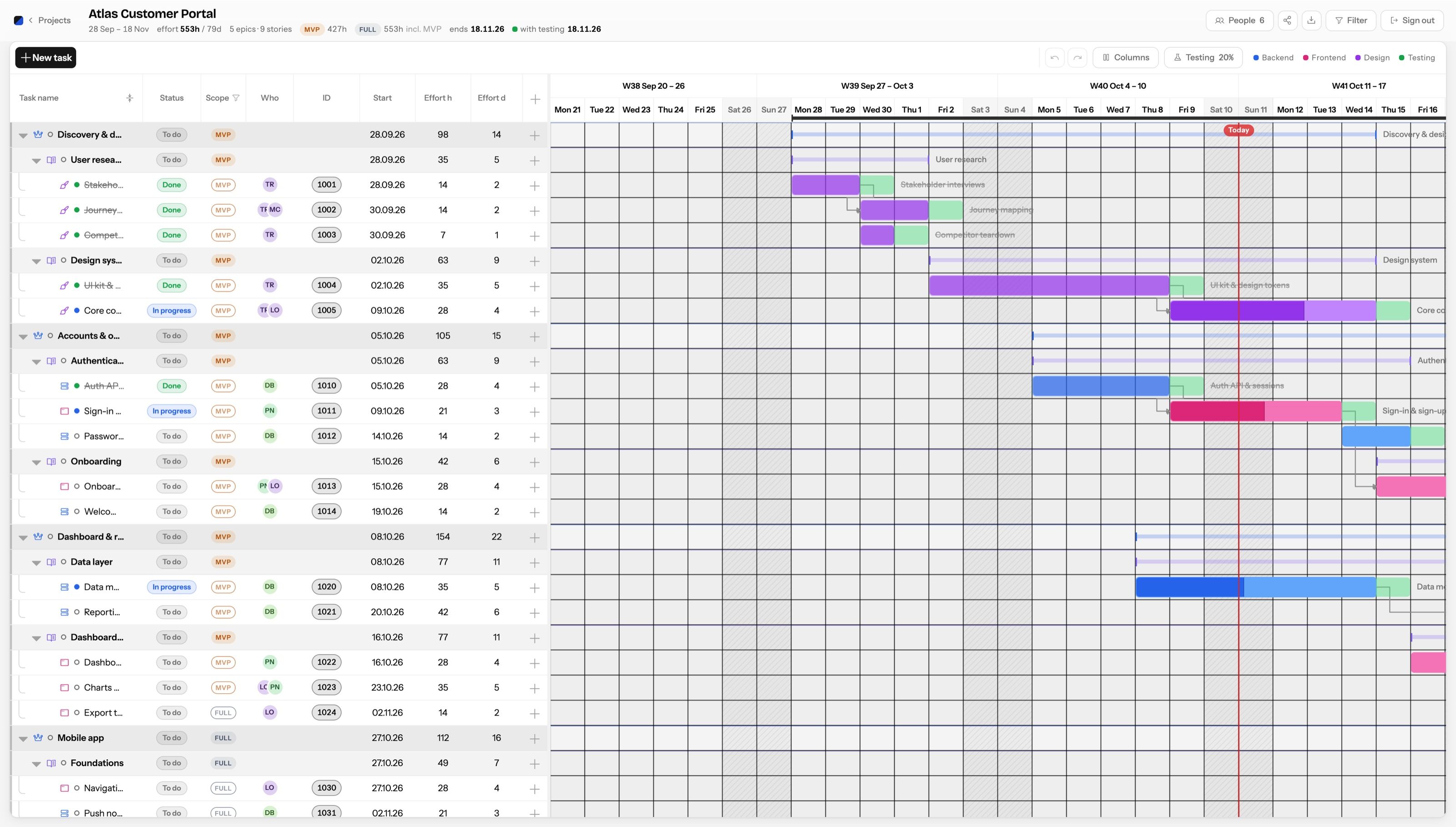Click the collapse-all icon beside Task name
The width and height of the screenshot is (1456, 827).
click(130, 98)
